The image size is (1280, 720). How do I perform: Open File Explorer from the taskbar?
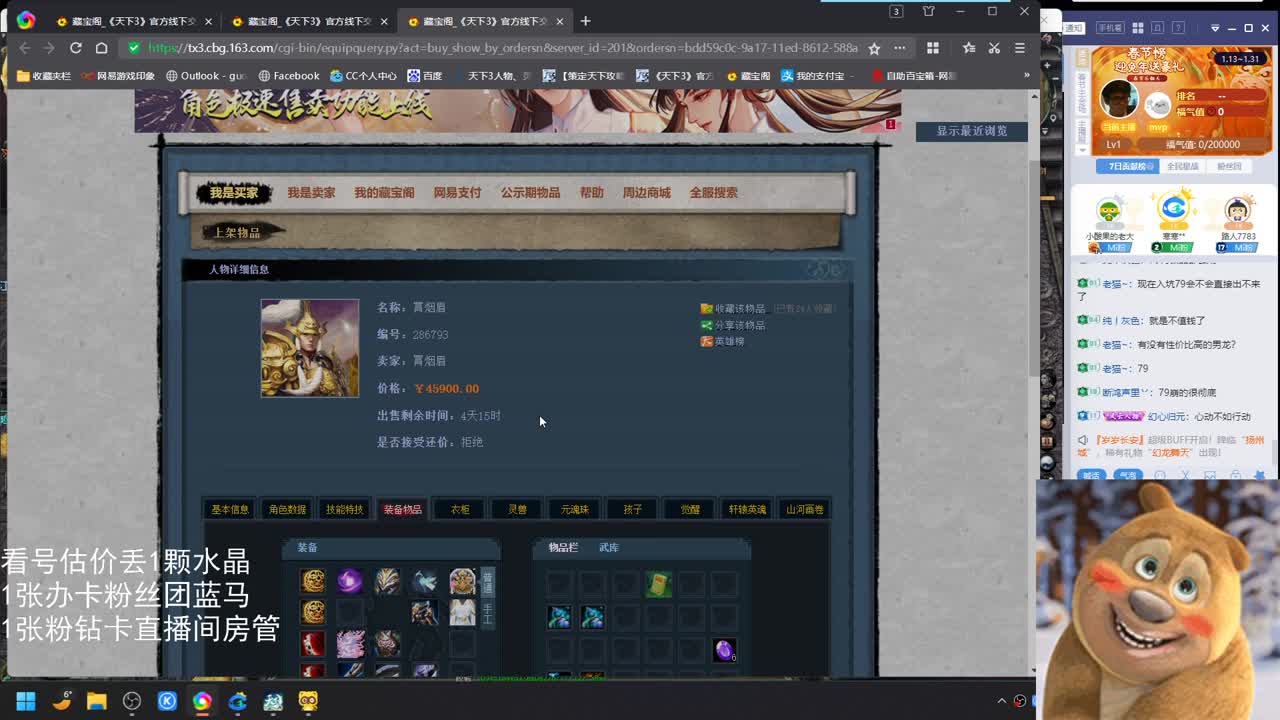[x=96, y=701]
